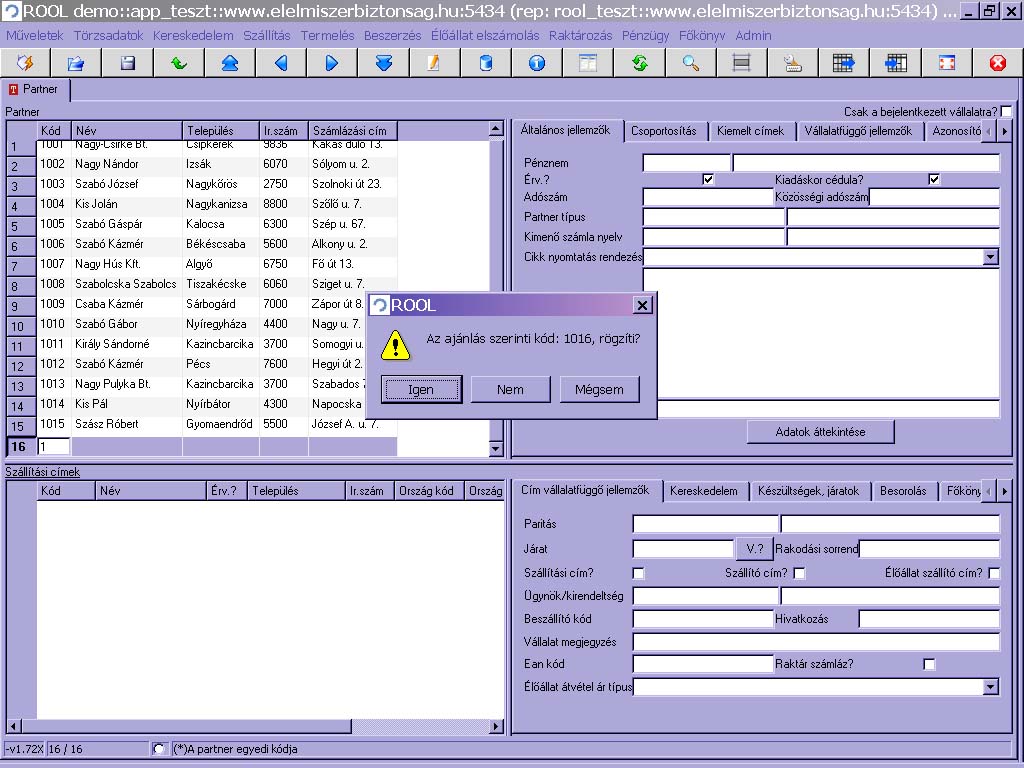Click the Adatok áttekintése button
The height and width of the screenshot is (768, 1024).
[820, 432]
